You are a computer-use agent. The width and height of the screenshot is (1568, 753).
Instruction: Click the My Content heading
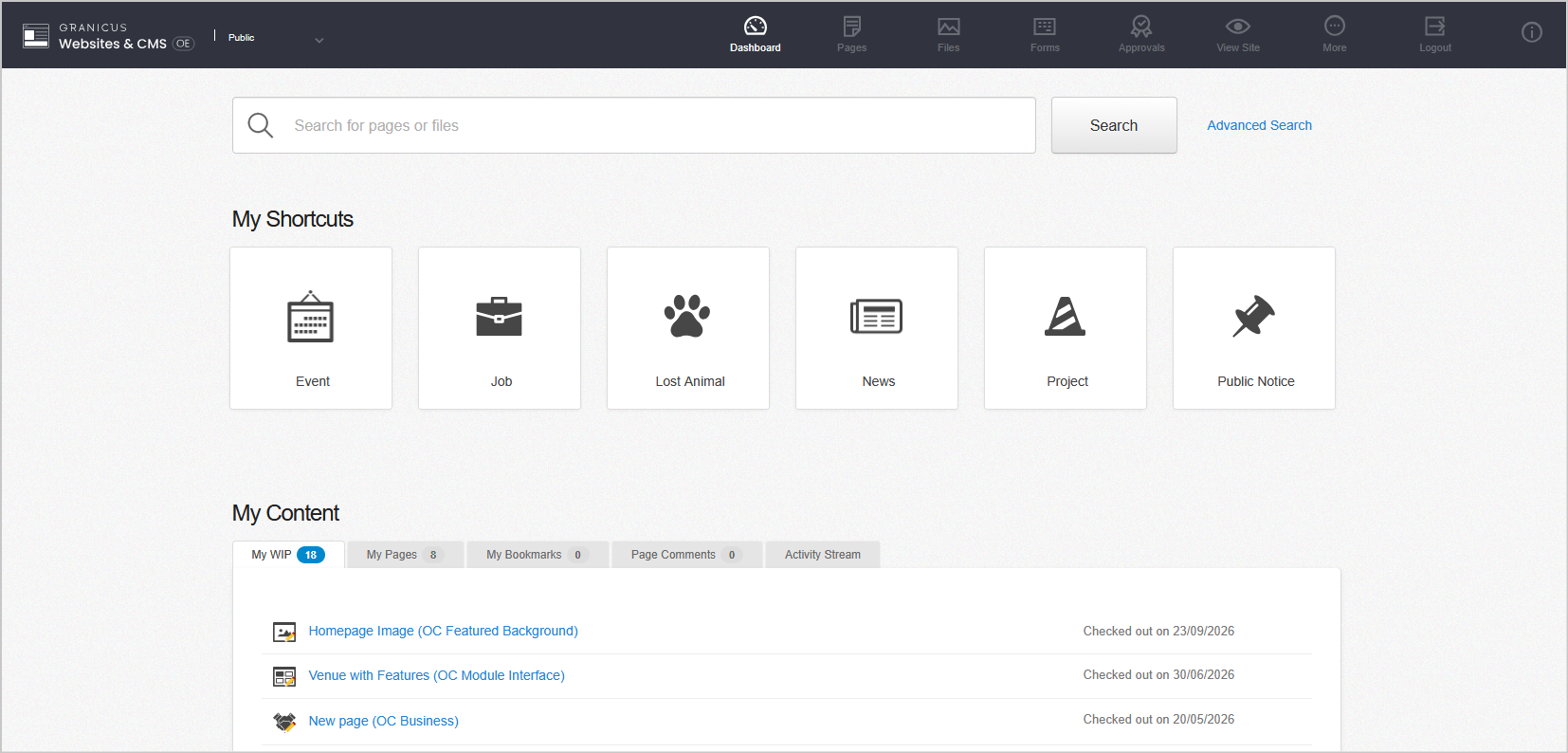[x=285, y=513]
